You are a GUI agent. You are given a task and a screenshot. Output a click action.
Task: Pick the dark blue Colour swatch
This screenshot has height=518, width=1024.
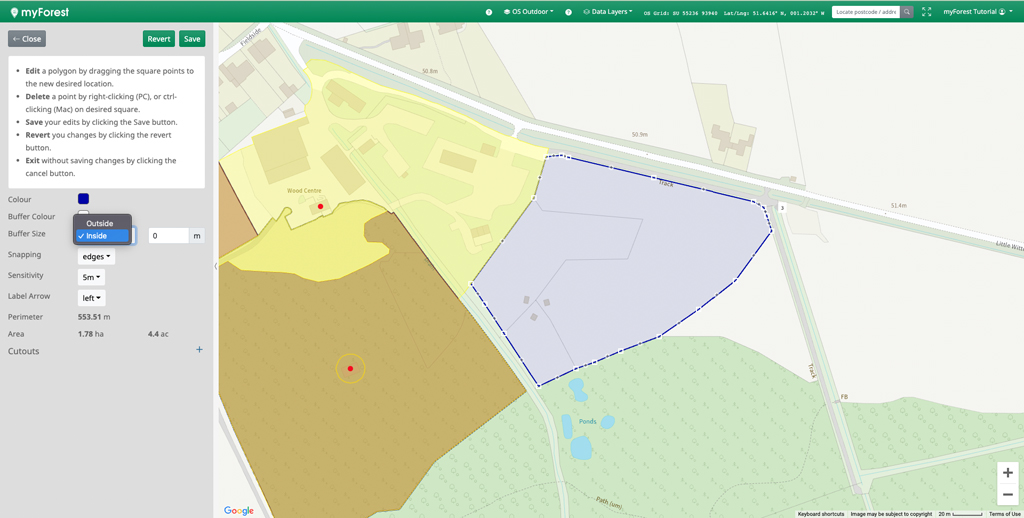[83, 199]
